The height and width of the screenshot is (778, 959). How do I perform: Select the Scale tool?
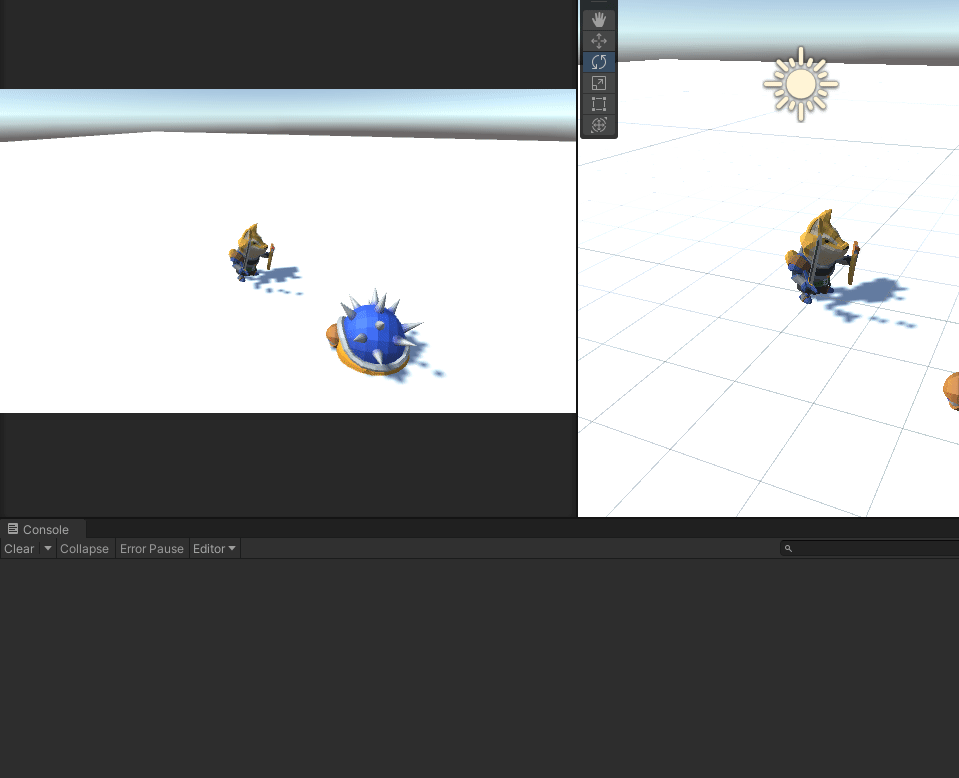click(599, 83)
